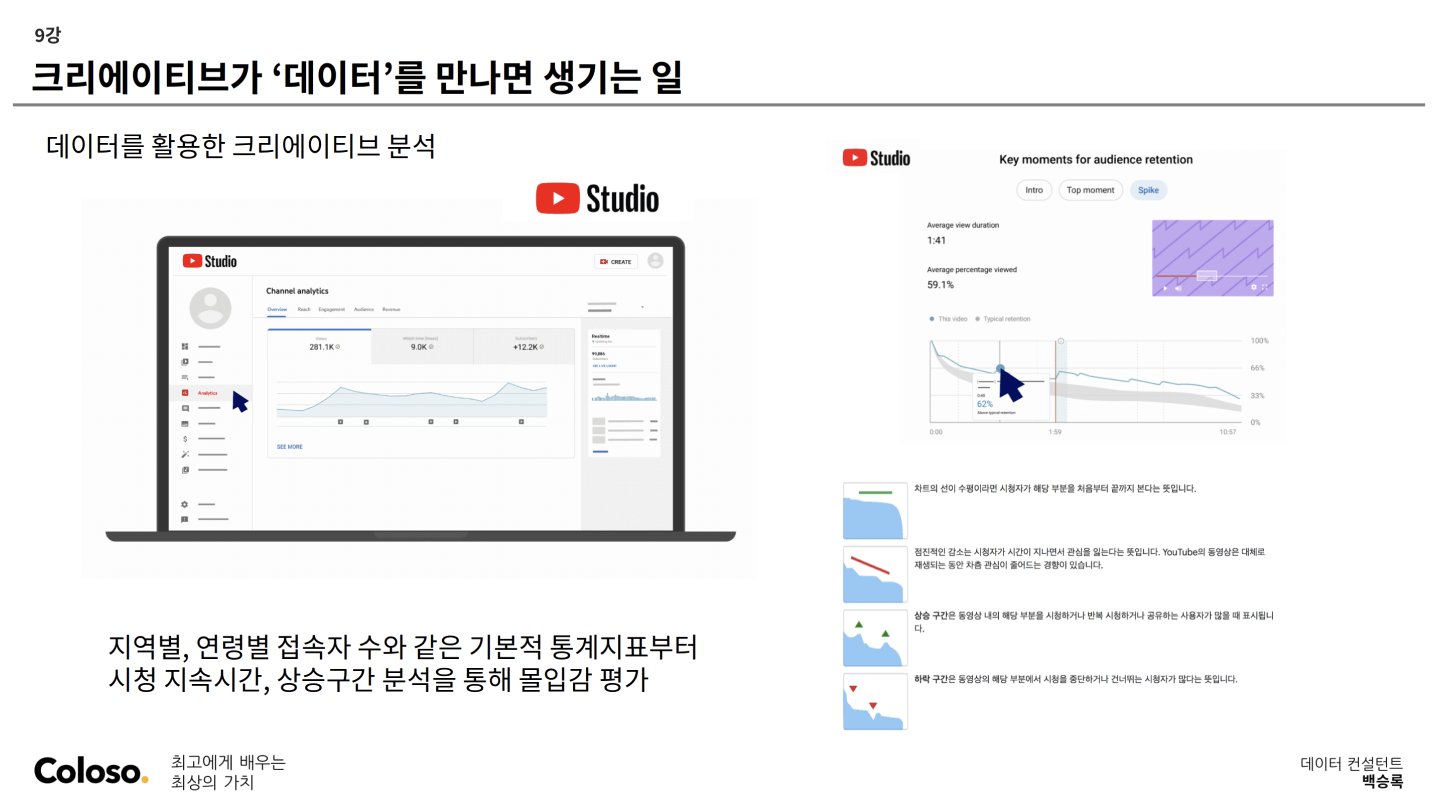1440x810 pixels.
Task: Click the magic wand Customization icon
Action: (x=184, y=454)
